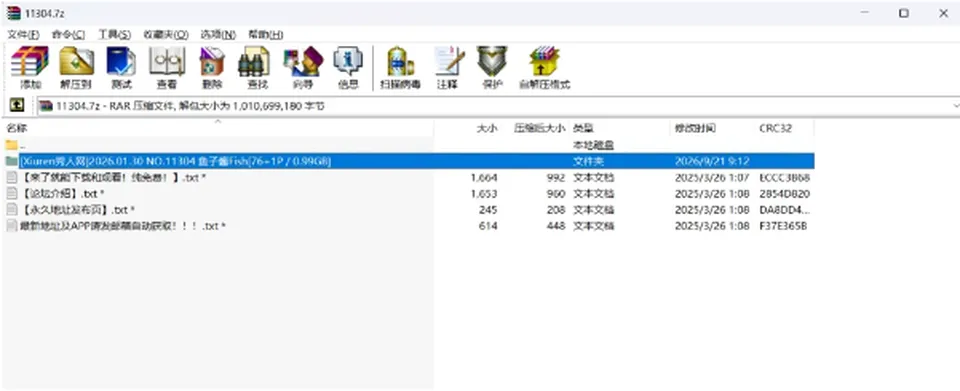Sort files by the CRC32 column header

click(x=784, y=128)
